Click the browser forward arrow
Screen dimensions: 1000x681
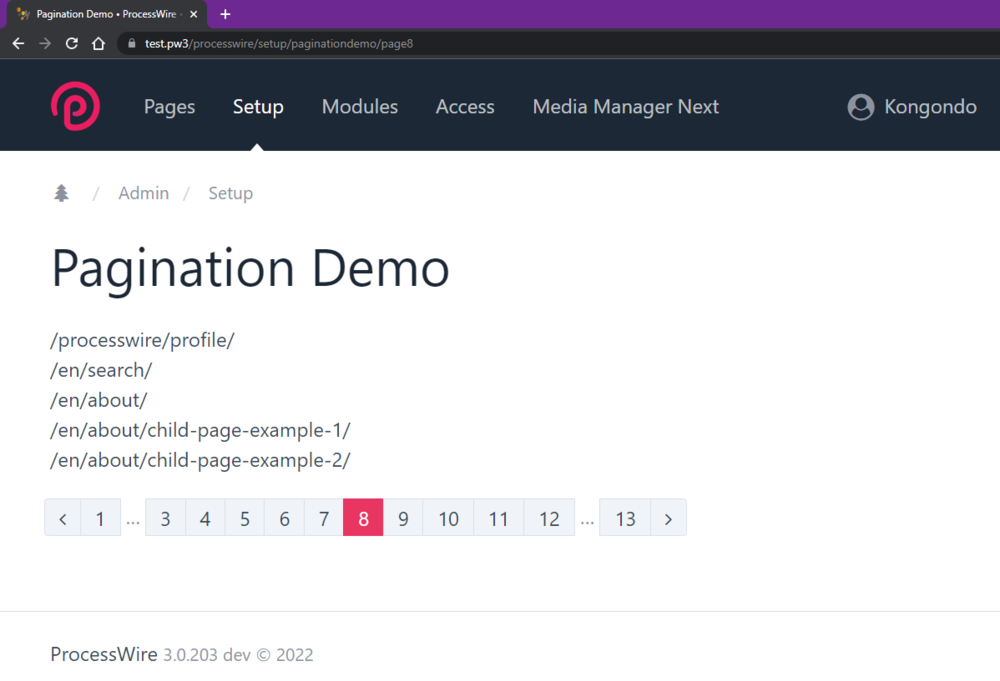[45, 43]
